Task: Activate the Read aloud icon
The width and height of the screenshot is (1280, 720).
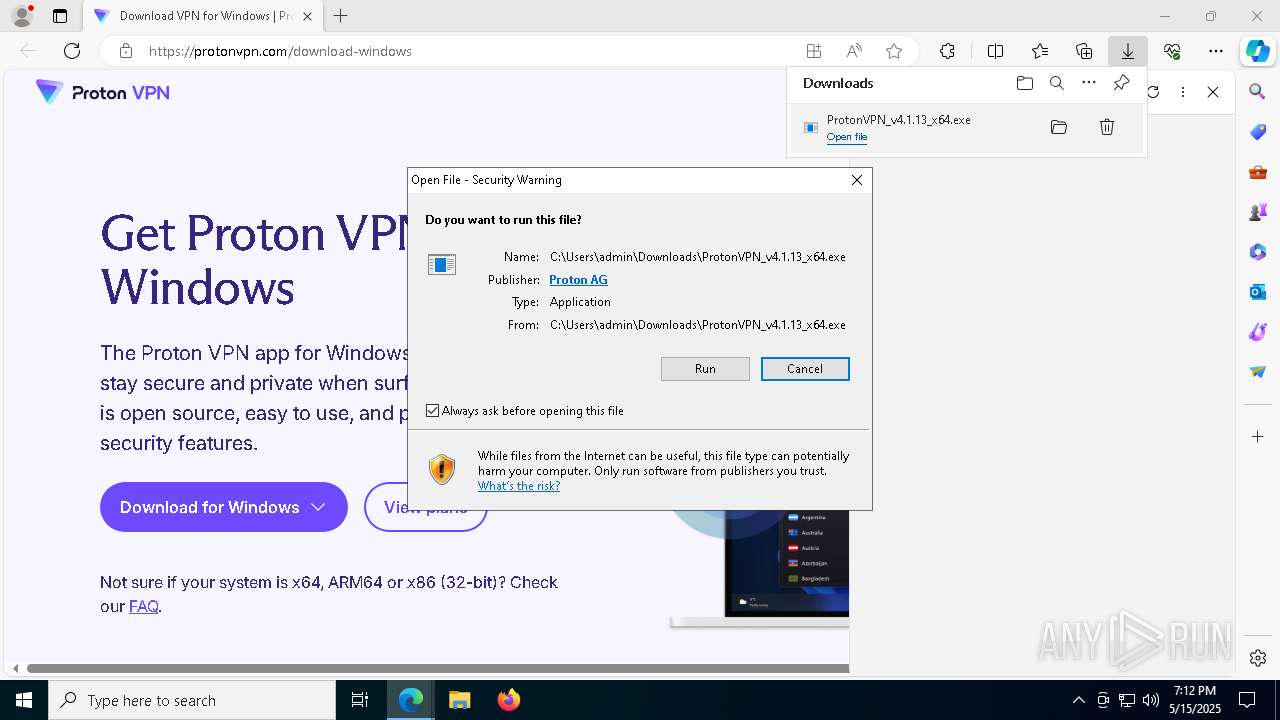Action: pos(854,51)
